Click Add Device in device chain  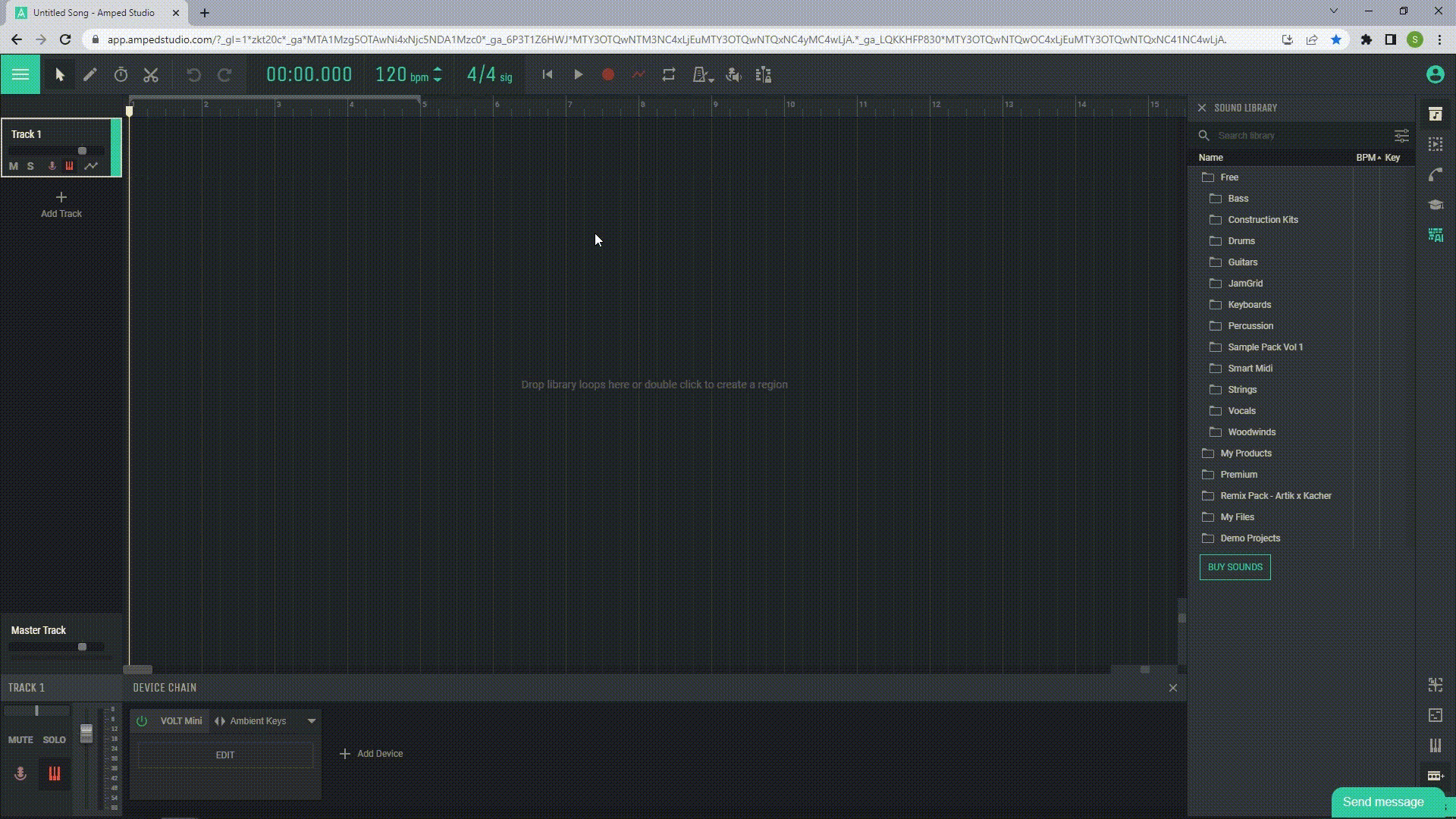click(x=372, y=754)
